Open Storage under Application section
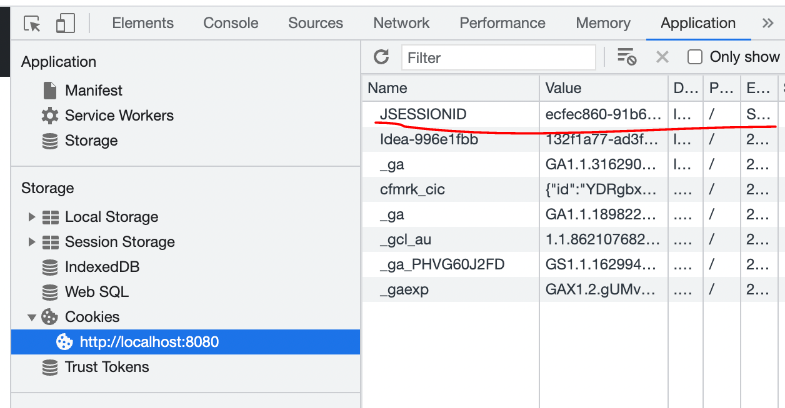 [91, 141]
